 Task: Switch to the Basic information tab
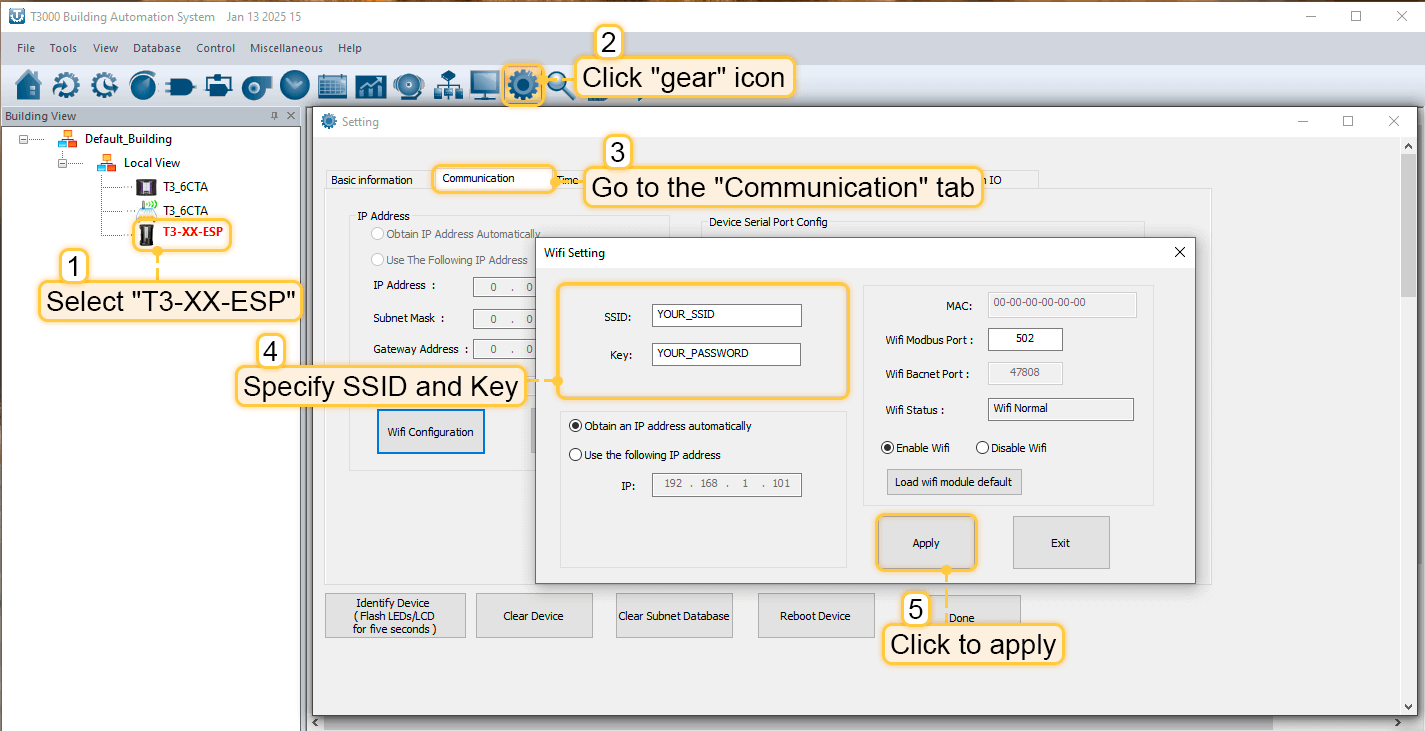[x=372, y=180]
